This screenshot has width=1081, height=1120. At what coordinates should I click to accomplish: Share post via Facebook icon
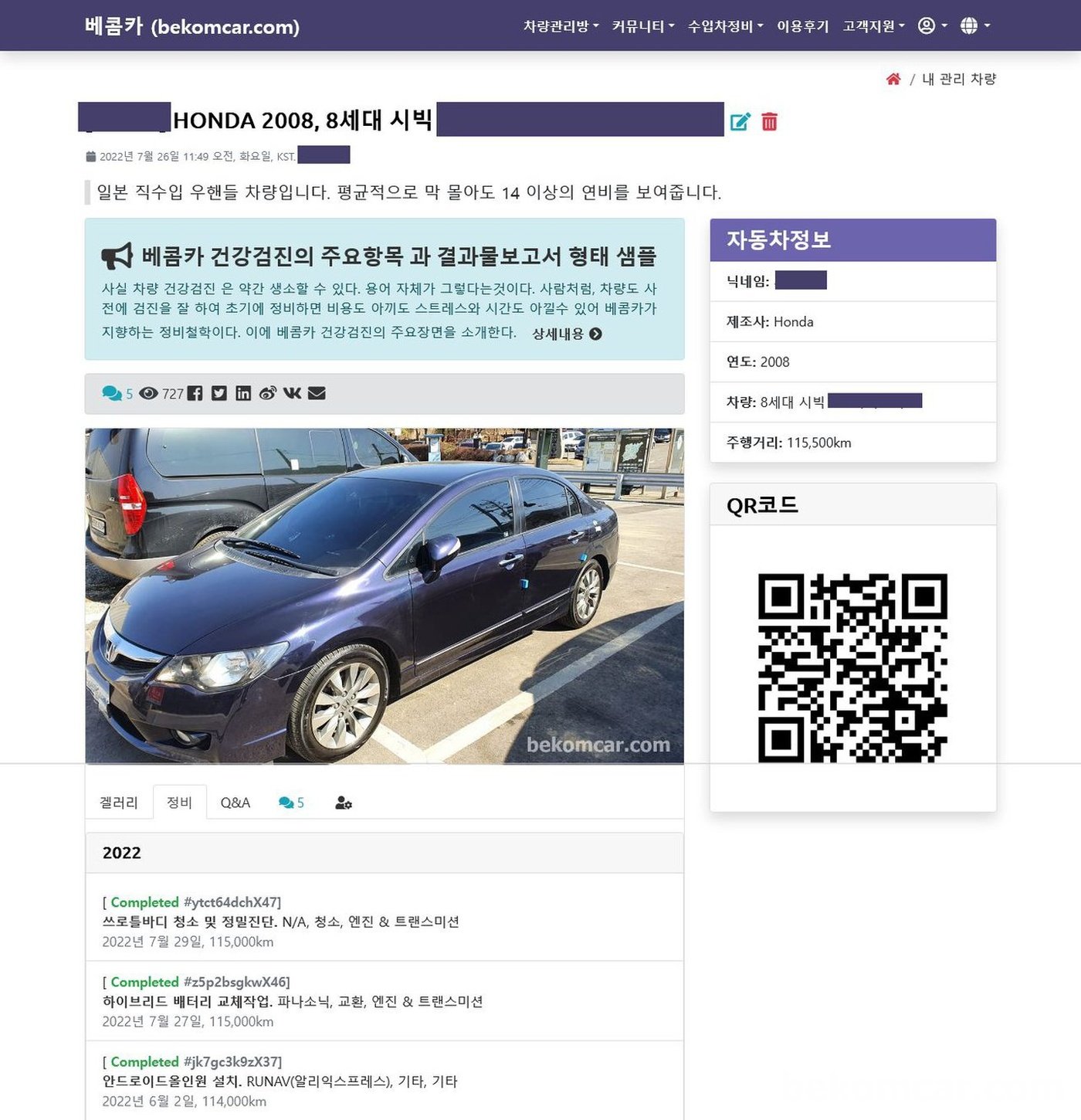click(195, 393)
